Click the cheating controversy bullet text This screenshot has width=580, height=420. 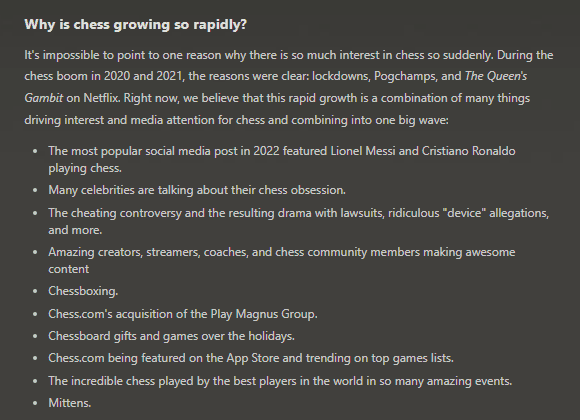pos(299,221)
